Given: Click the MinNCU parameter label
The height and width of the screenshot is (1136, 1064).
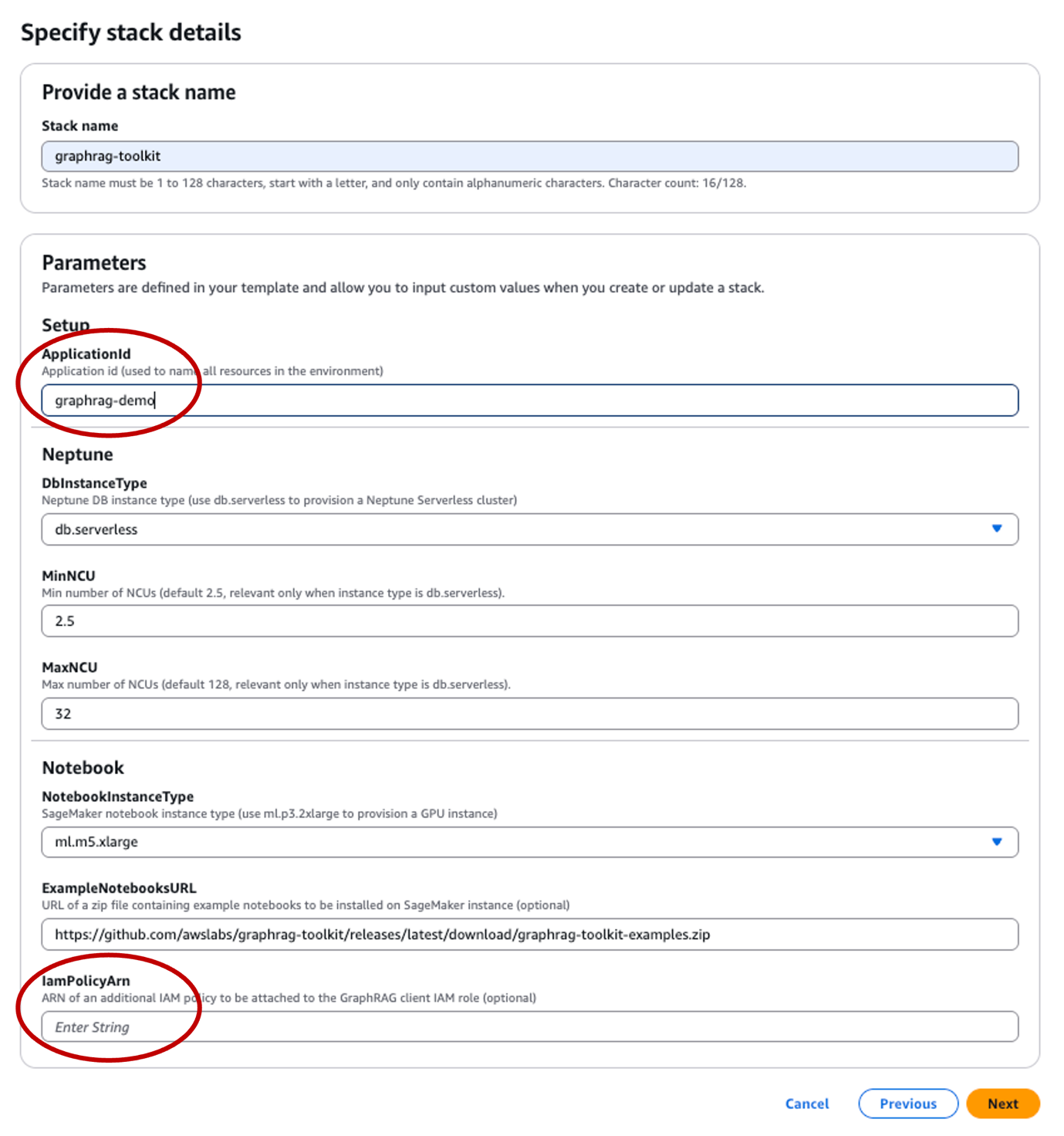Looking at the screenshot, I should [x=69, y=576].
